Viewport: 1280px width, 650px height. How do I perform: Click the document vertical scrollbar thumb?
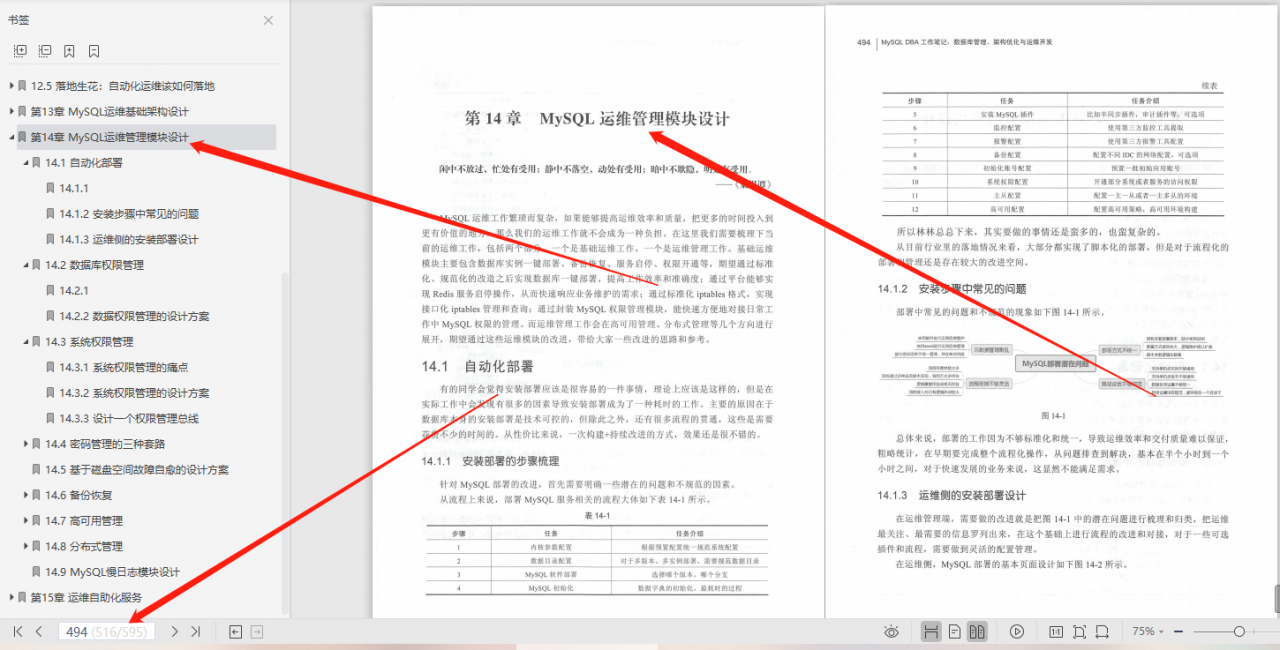(1275, 598)
